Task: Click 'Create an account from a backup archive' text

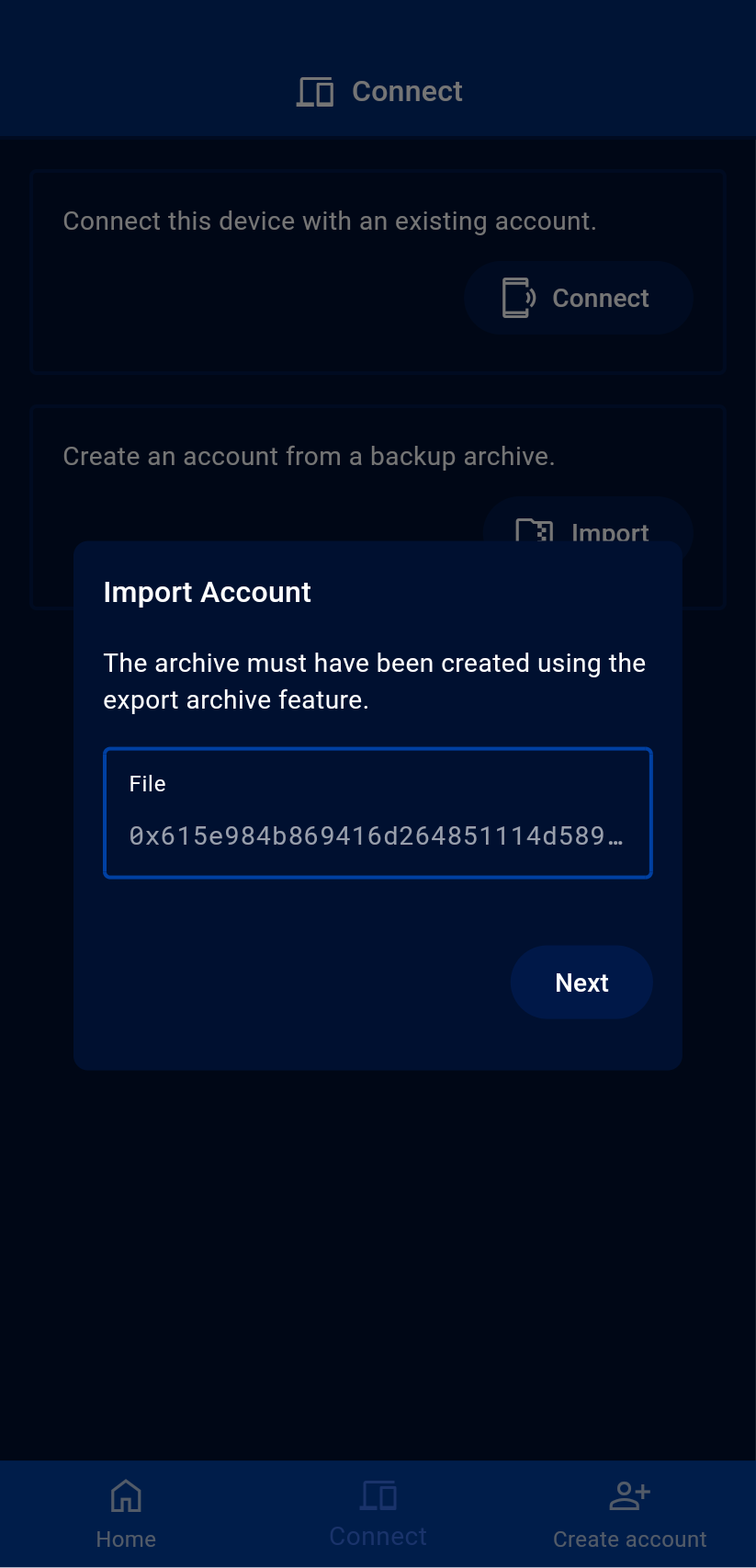Action: click(x=309, y=457)
